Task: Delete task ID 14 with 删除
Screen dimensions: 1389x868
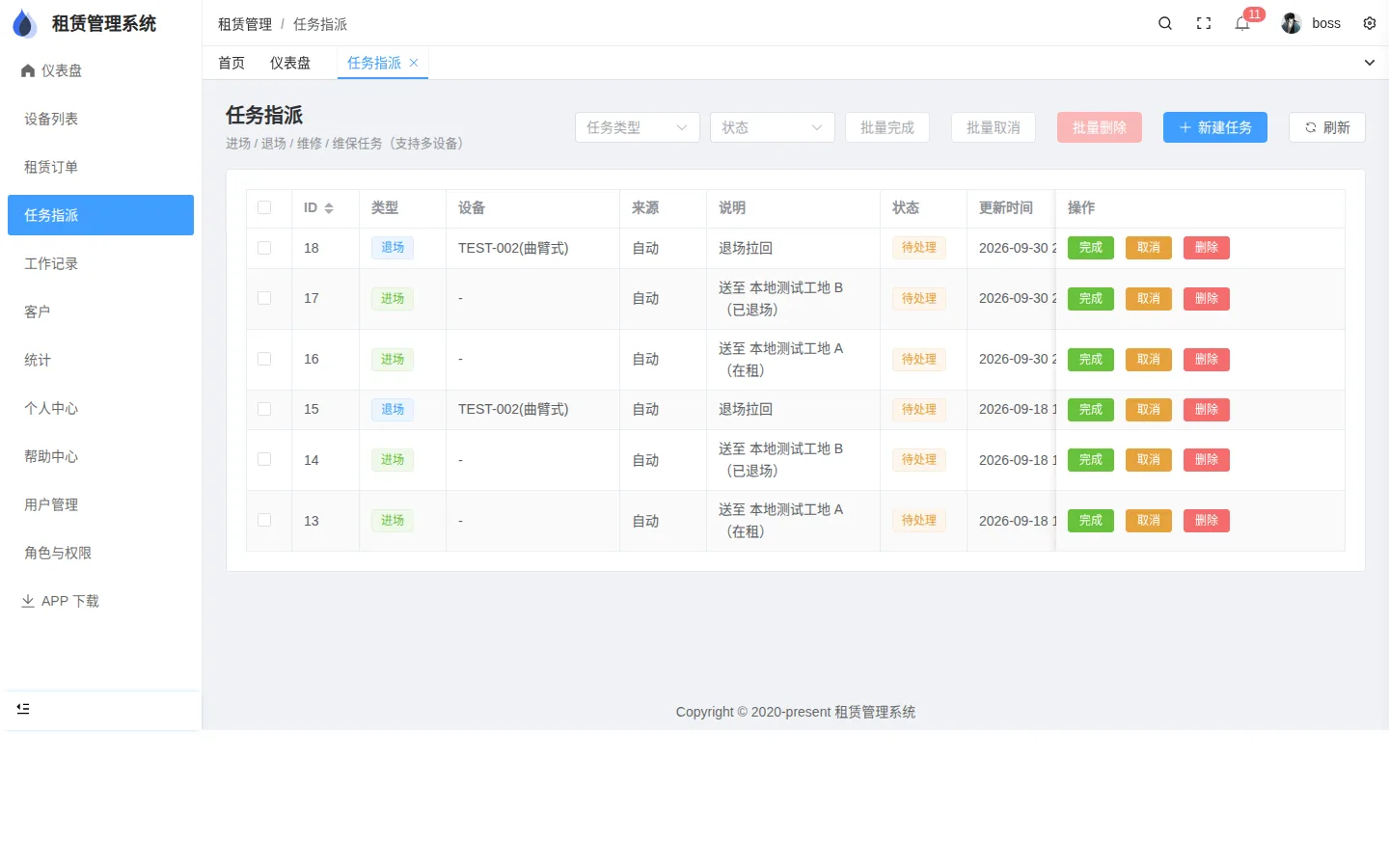Action: (x=1207, y=460)
